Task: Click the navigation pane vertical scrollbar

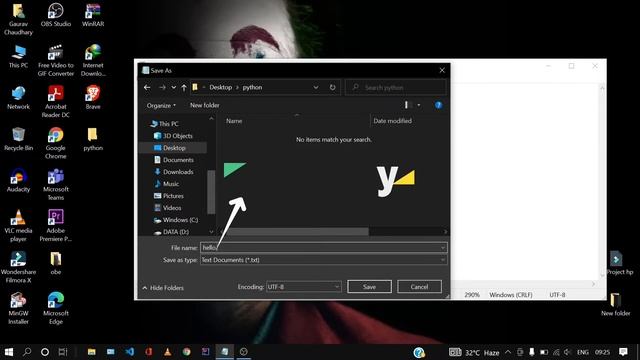Action: pos(211,192)
